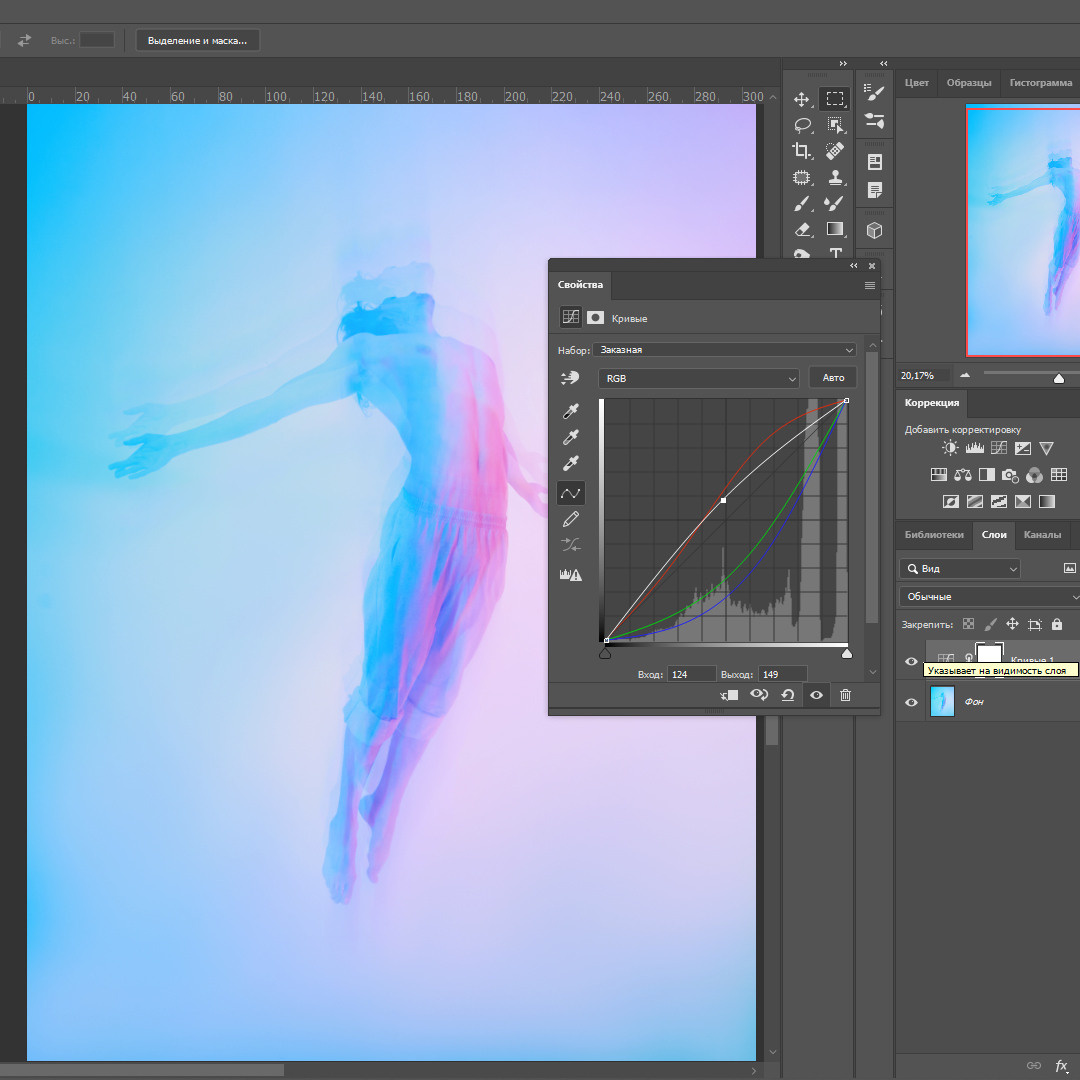Open the Набор preset dropdown

pos(725,350)
